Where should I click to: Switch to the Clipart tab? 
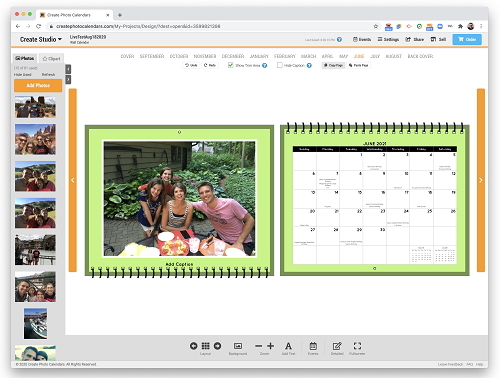coord(51,59)
